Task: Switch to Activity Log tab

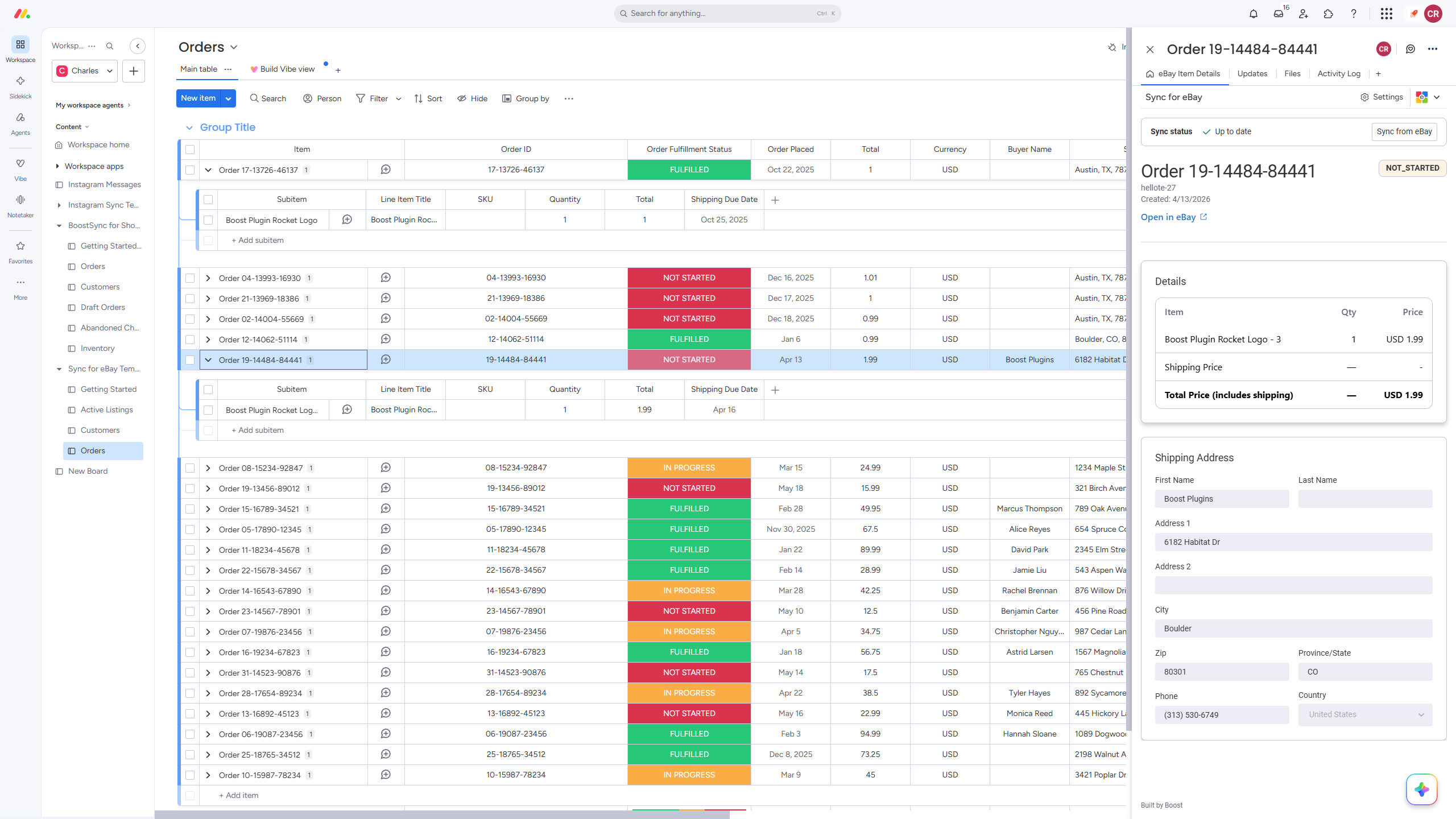Action: [1339, 73]
